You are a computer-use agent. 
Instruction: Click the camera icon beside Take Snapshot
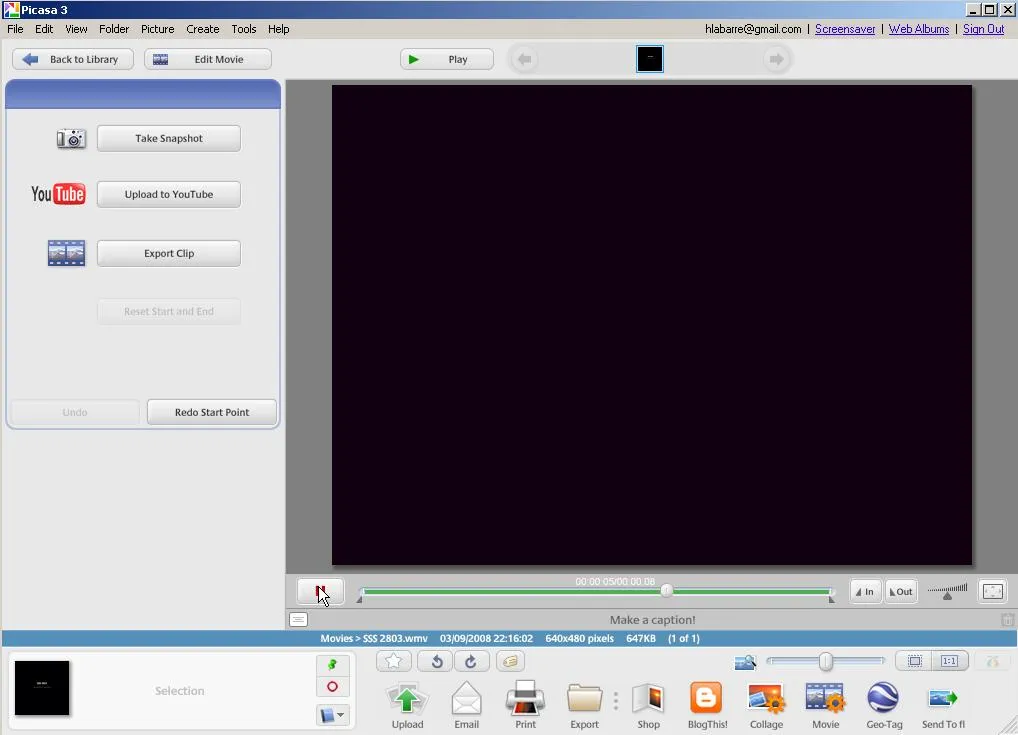tap(71, 138)
